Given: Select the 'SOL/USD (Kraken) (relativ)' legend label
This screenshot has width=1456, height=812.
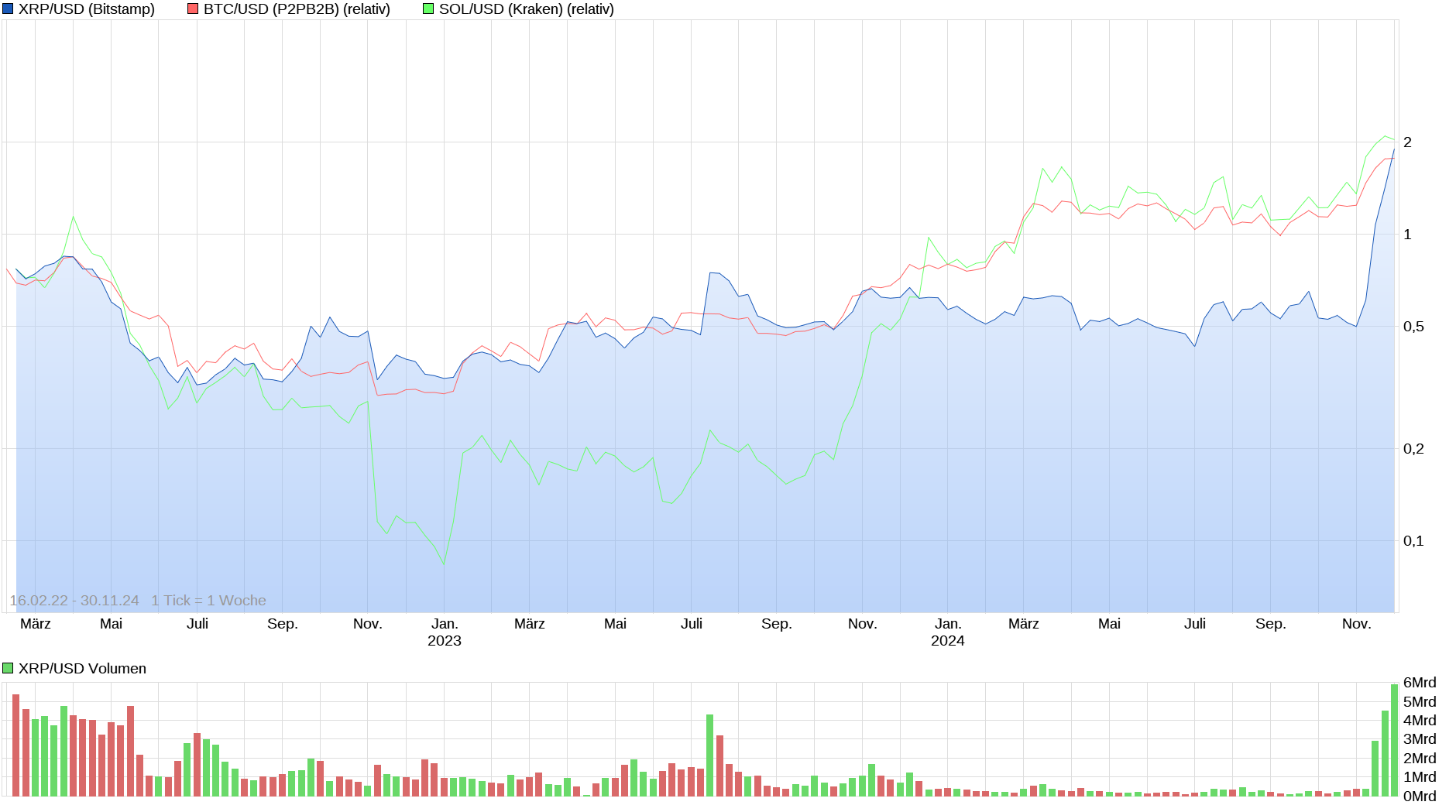Looking at the screenshot, I should click(x=527, y=9).
